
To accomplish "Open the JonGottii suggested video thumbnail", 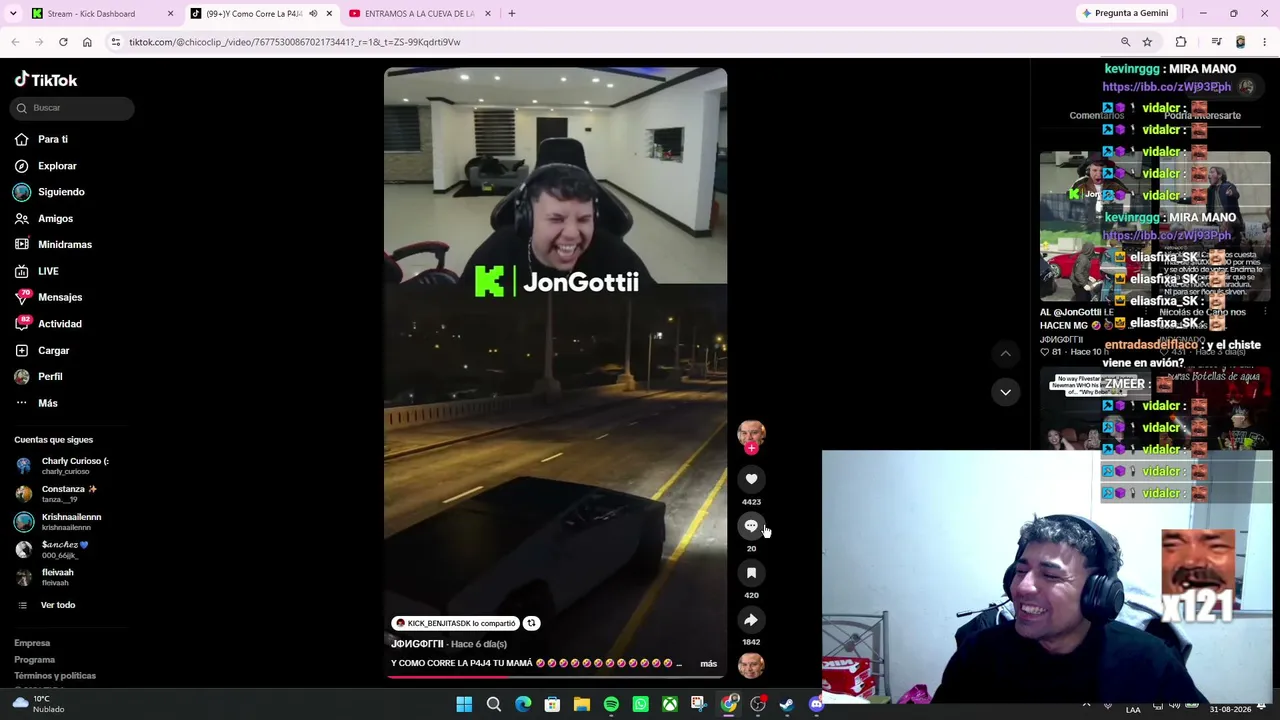I will [1096, 227].
